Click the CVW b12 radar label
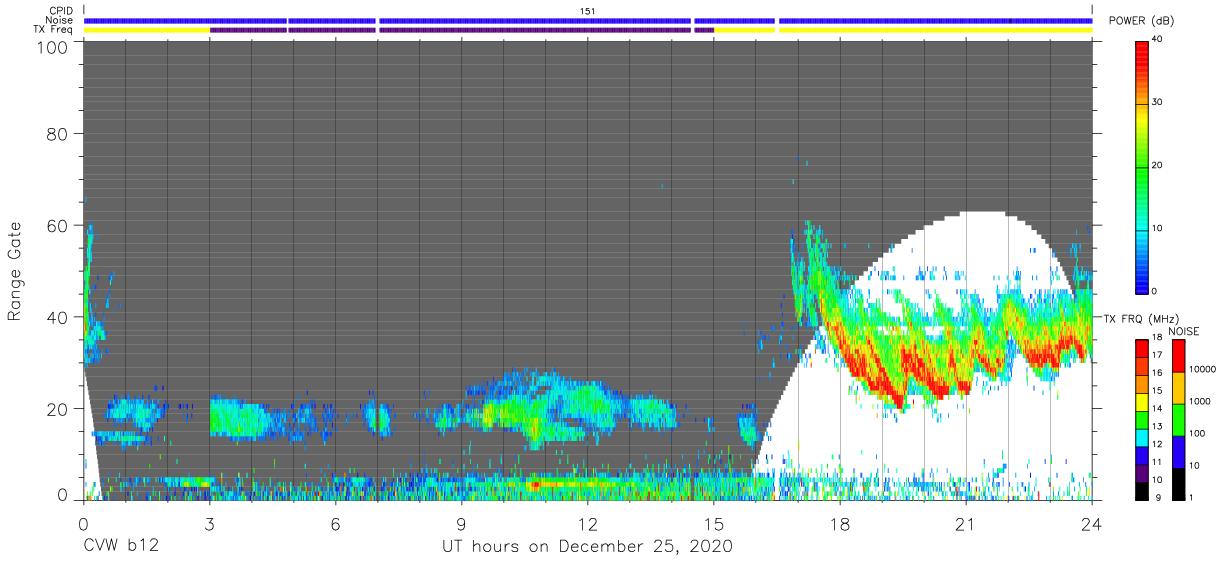The image size is (1228, 567). [x=121, y=547]
